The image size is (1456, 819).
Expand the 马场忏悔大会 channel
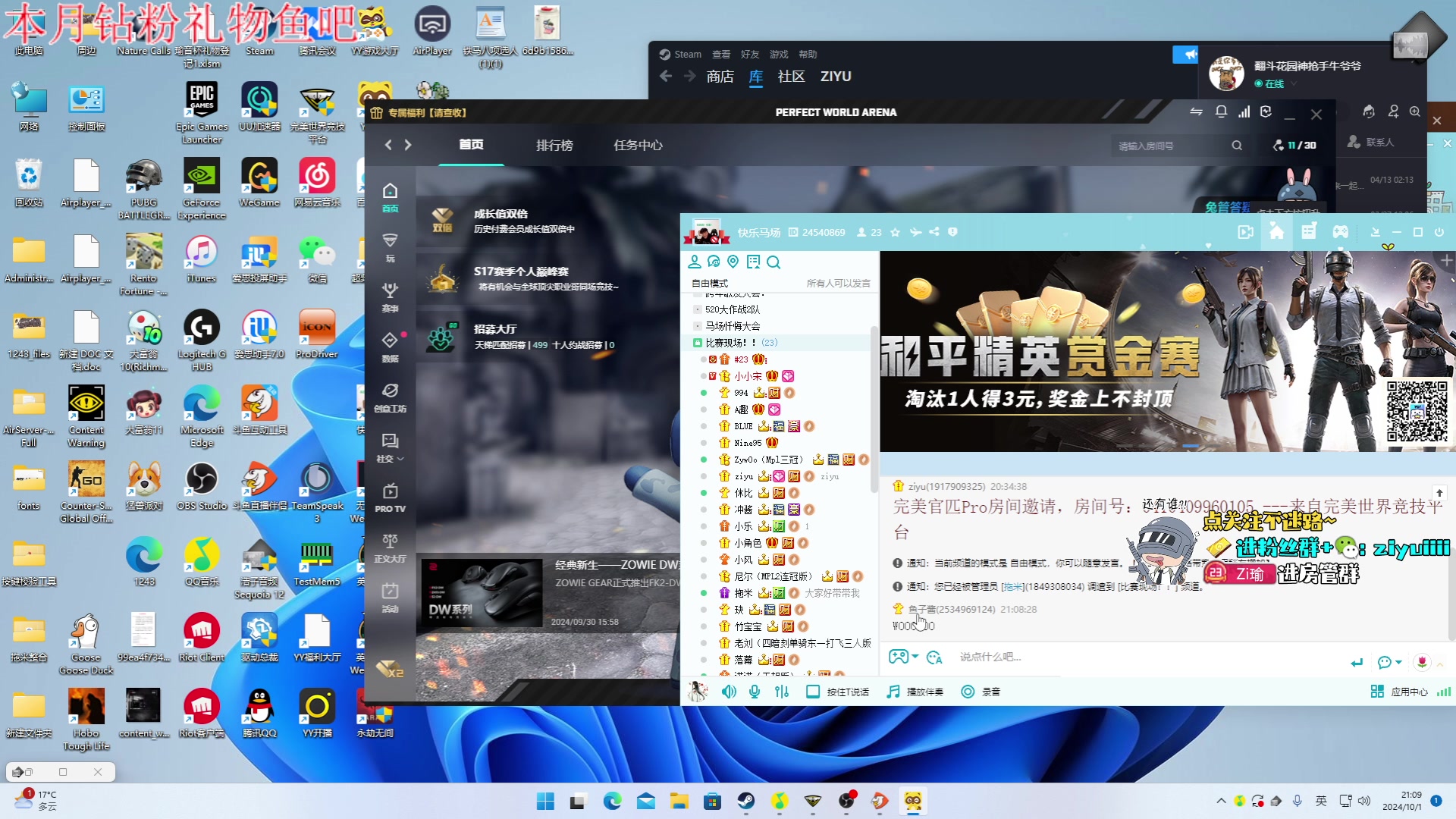pyautogui.click(x=732, y=326)
